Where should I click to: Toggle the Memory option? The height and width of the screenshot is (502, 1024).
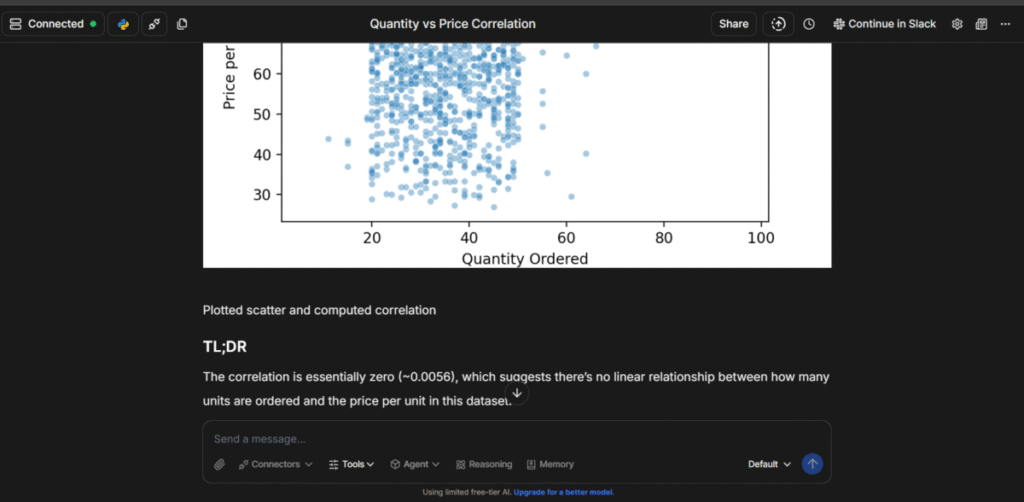click(x=550, y=464)
